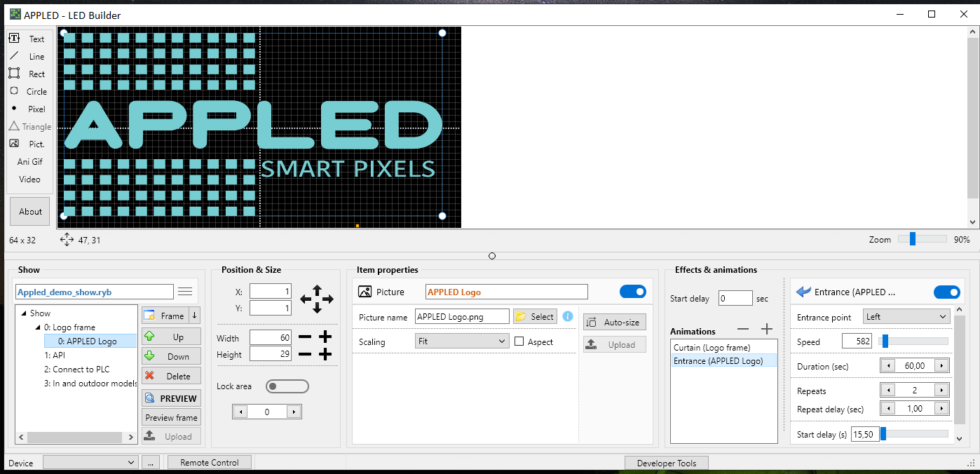Click the Auto-size button

point(614,323)
